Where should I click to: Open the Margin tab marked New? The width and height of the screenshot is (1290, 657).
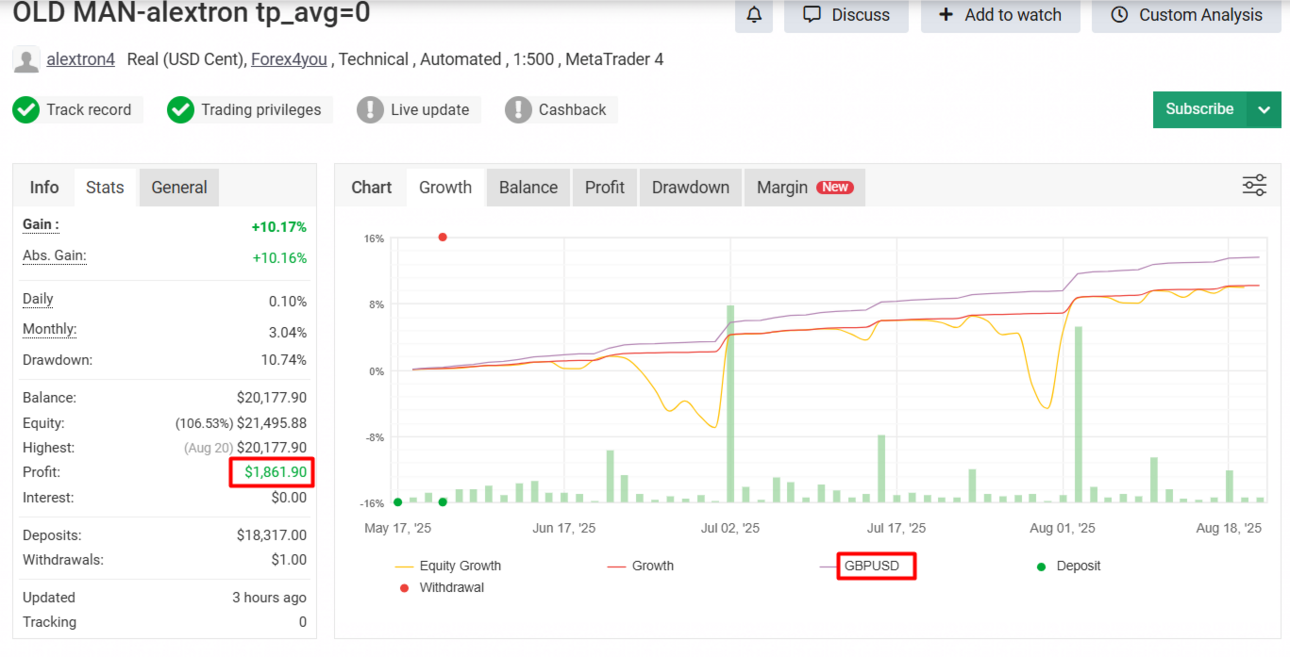point(804,187)
